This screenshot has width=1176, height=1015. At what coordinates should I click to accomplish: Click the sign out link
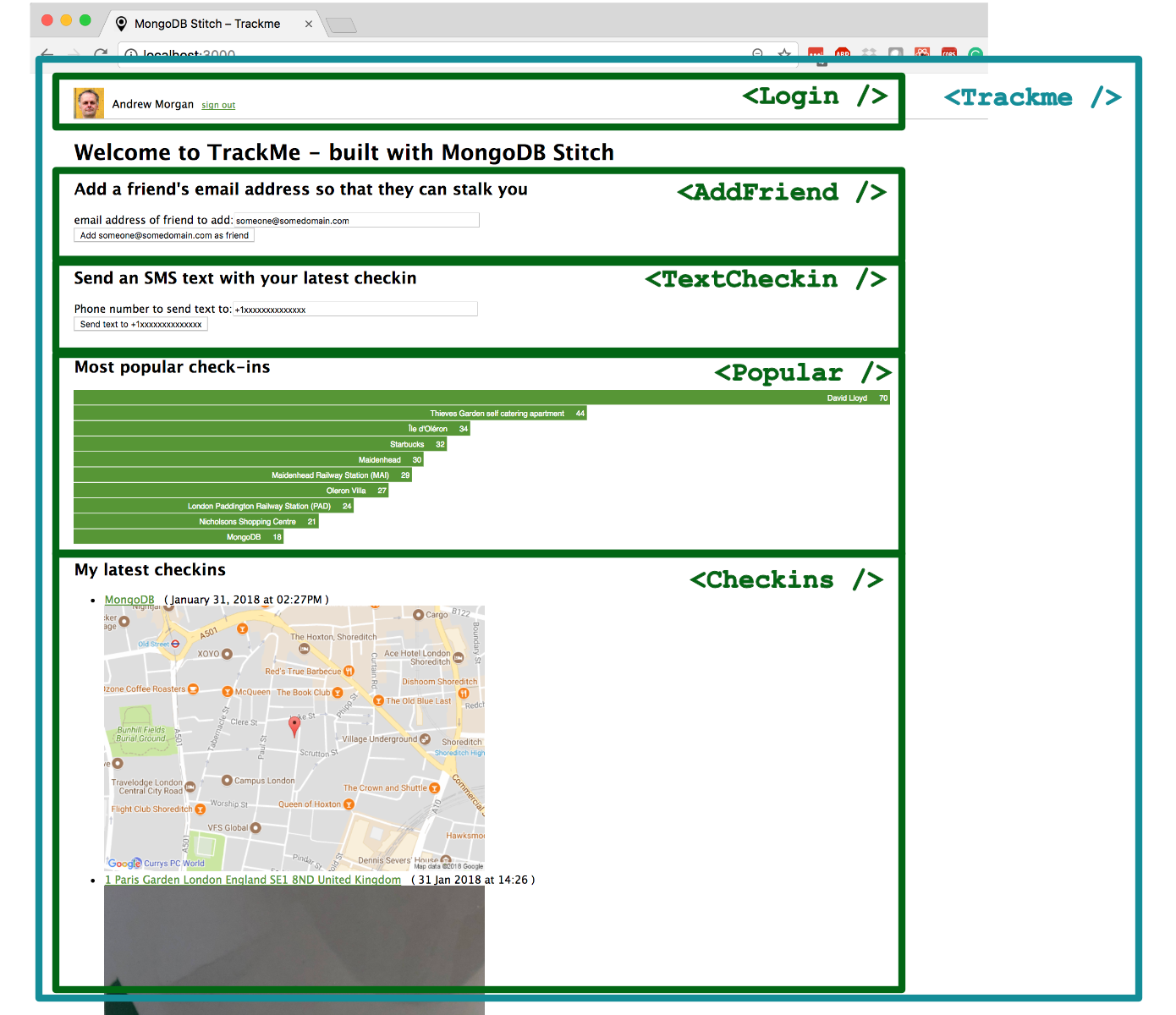pos(218,105)
